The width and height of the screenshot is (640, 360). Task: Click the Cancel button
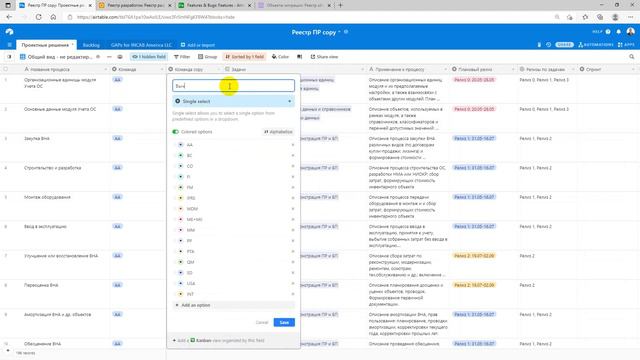click(262, 322)
